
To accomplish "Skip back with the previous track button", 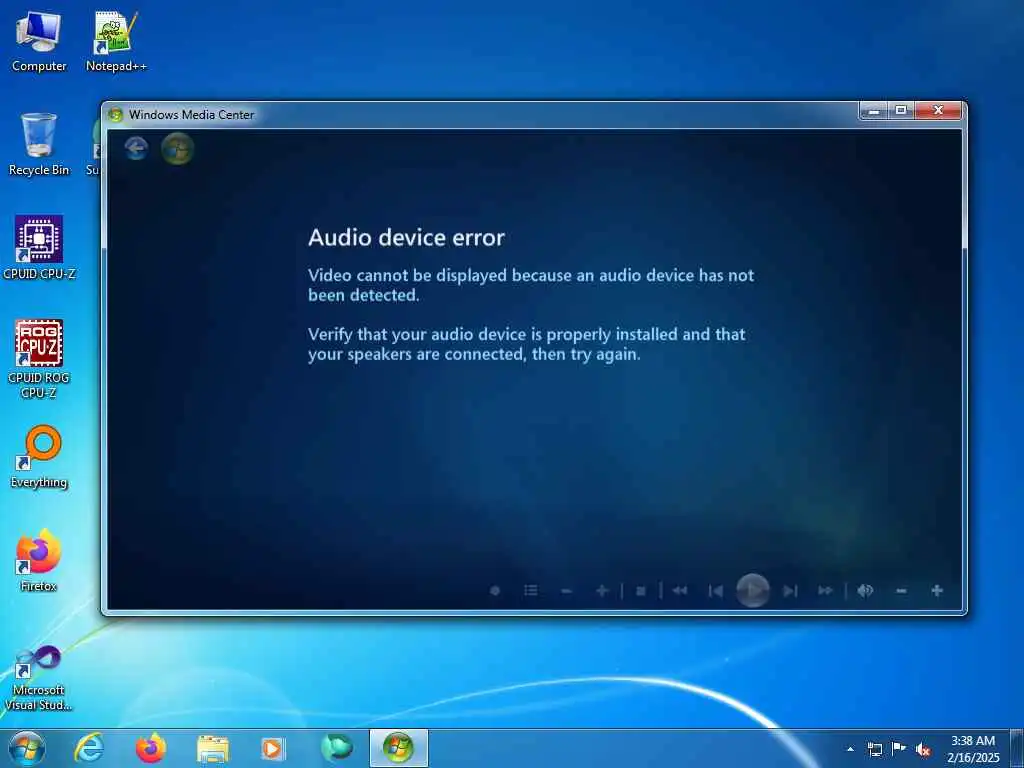I will point(715,590).
